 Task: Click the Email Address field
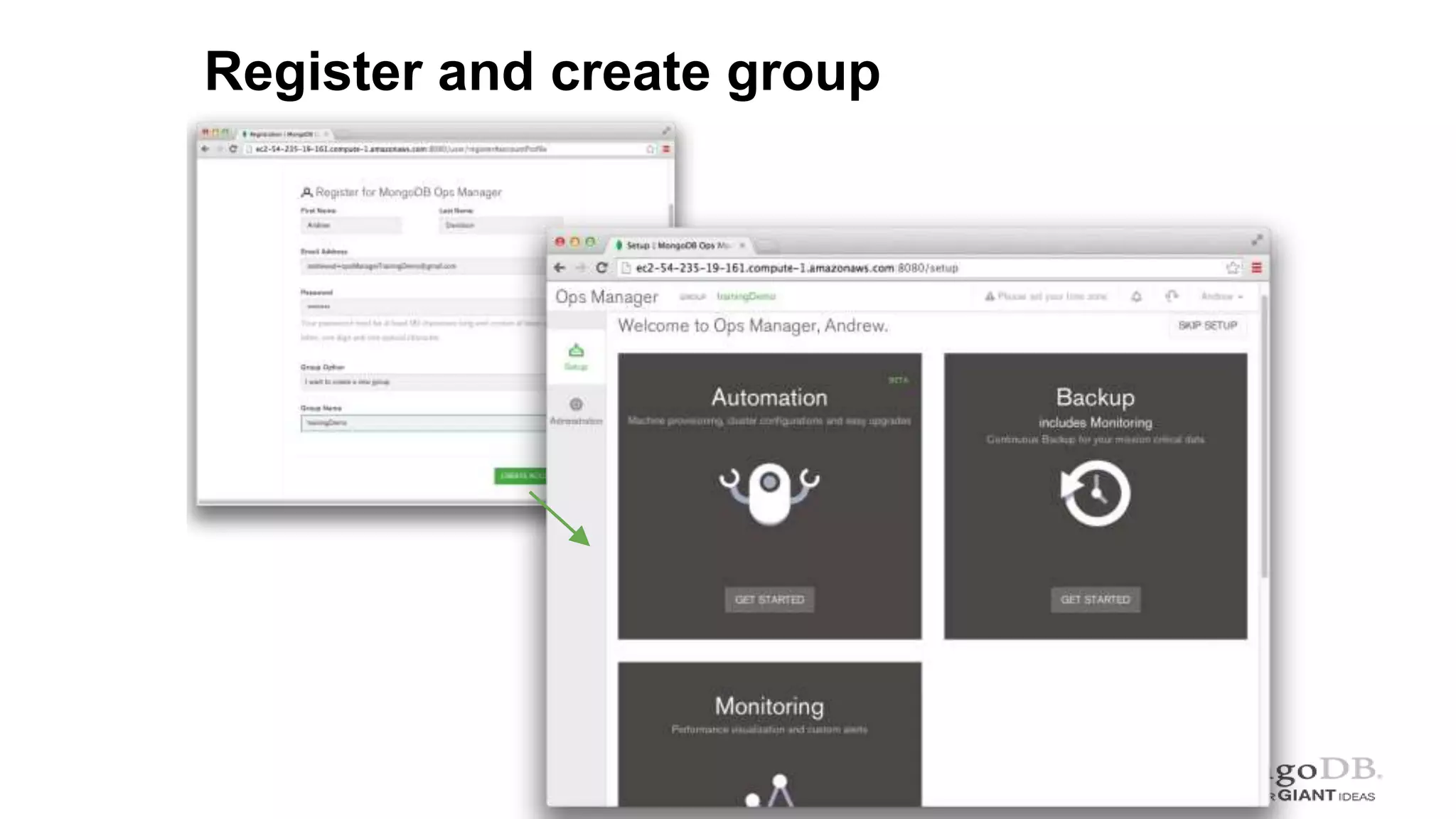424,266
